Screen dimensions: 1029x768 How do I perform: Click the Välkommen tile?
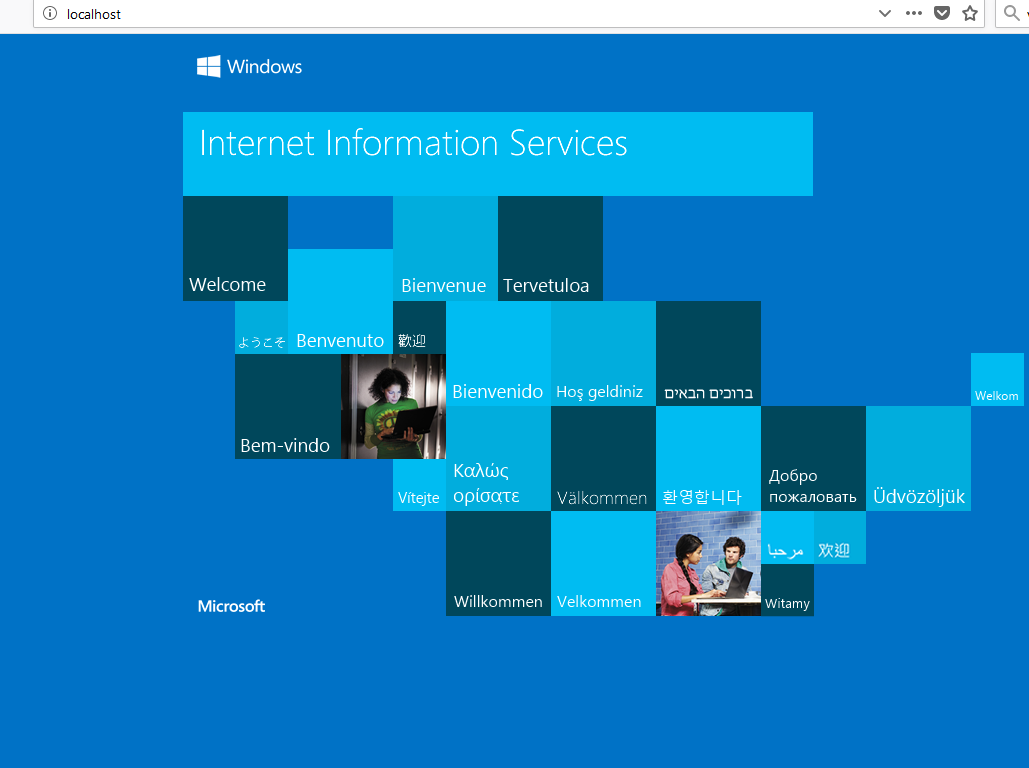(603, 458)
